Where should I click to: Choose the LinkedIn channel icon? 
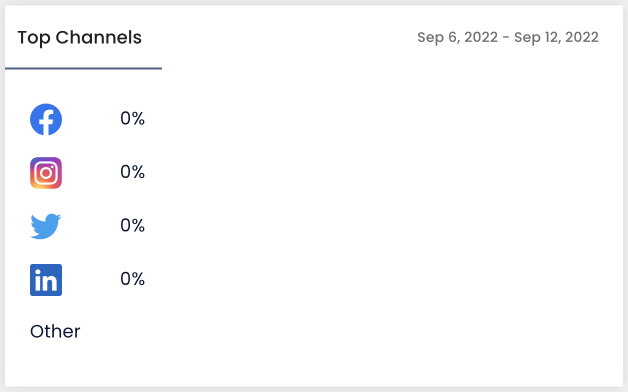(x=46, y=280)
